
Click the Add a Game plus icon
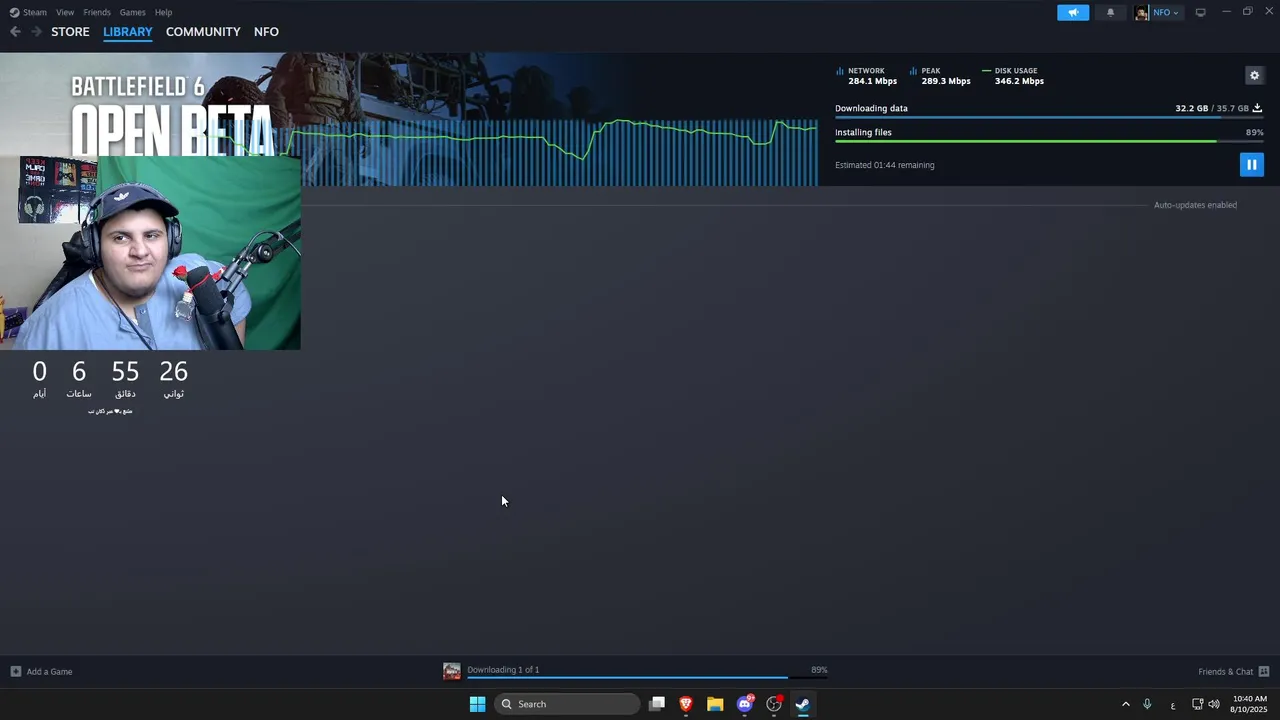[x=15, y=672]
